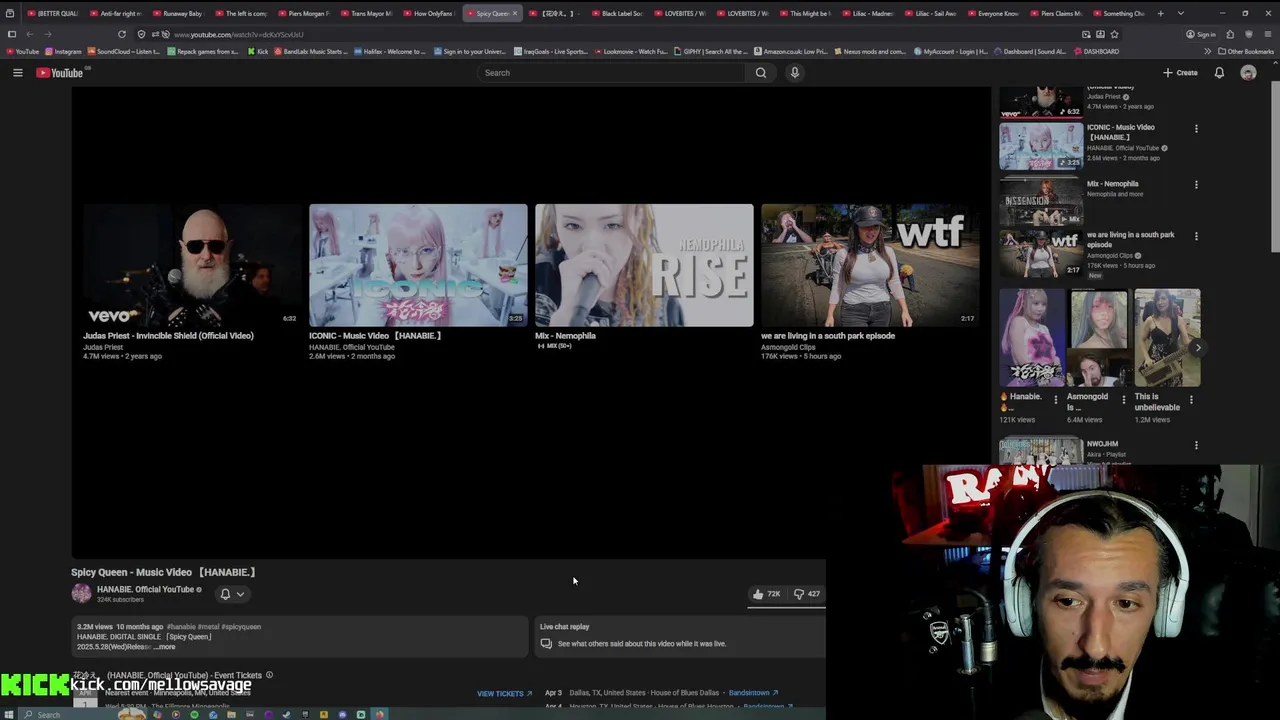Open options menu for sidebar Mix - Nemophila

pyautogui.click(x=1196, y=185)
